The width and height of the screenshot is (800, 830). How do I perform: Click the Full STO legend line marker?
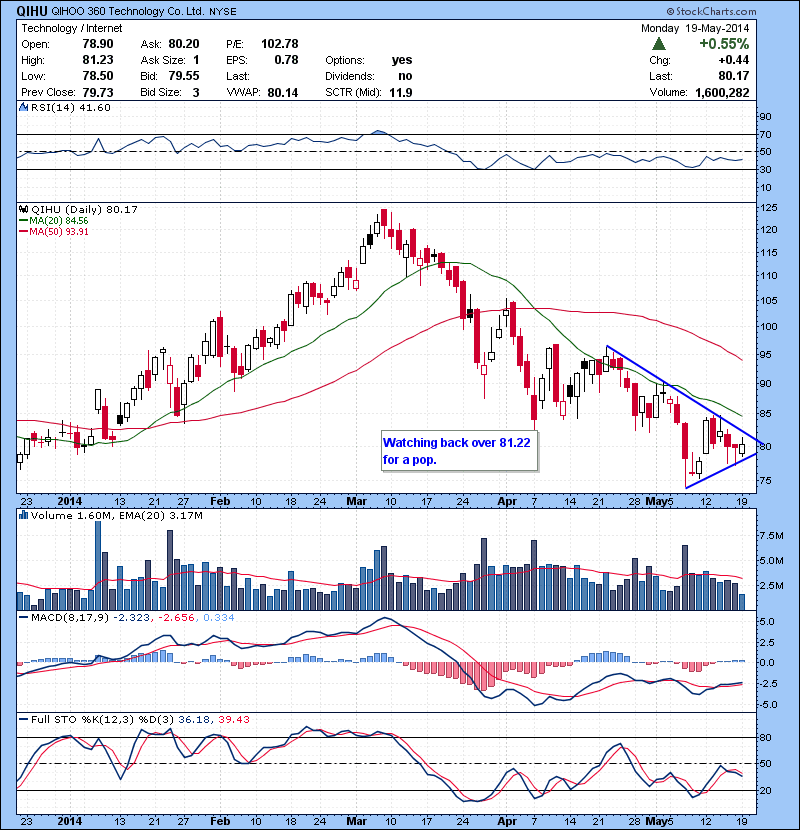click(x=23, y=720)
